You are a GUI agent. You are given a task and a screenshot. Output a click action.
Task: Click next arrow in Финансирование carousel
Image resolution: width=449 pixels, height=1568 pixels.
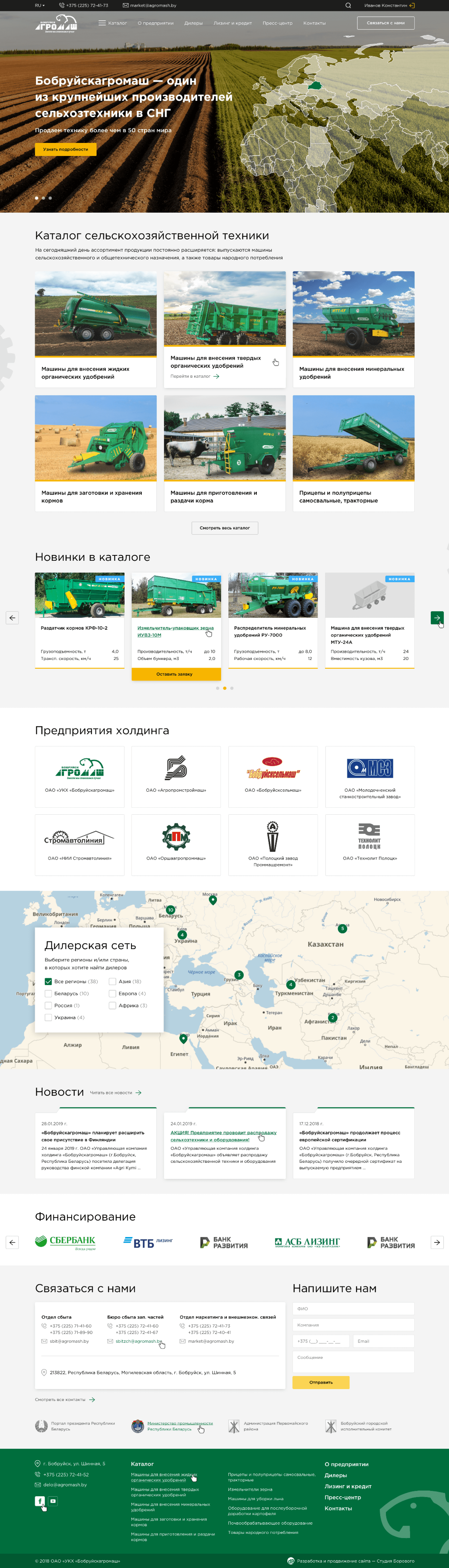point(437,1242)
